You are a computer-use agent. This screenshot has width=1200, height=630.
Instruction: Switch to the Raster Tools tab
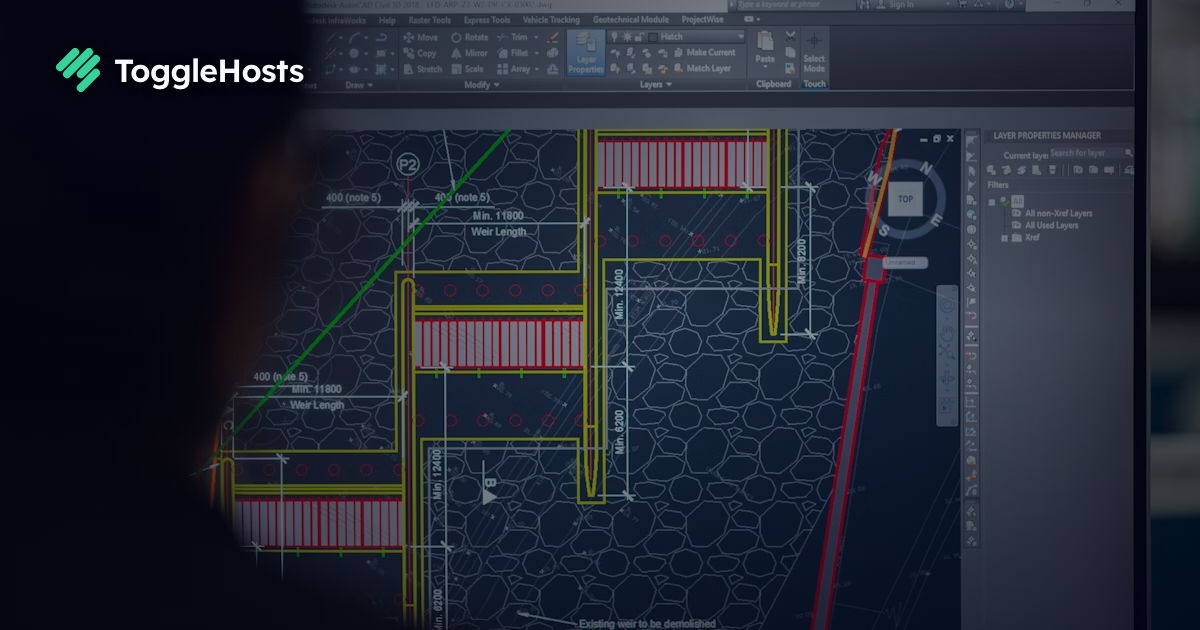point(428,19)
